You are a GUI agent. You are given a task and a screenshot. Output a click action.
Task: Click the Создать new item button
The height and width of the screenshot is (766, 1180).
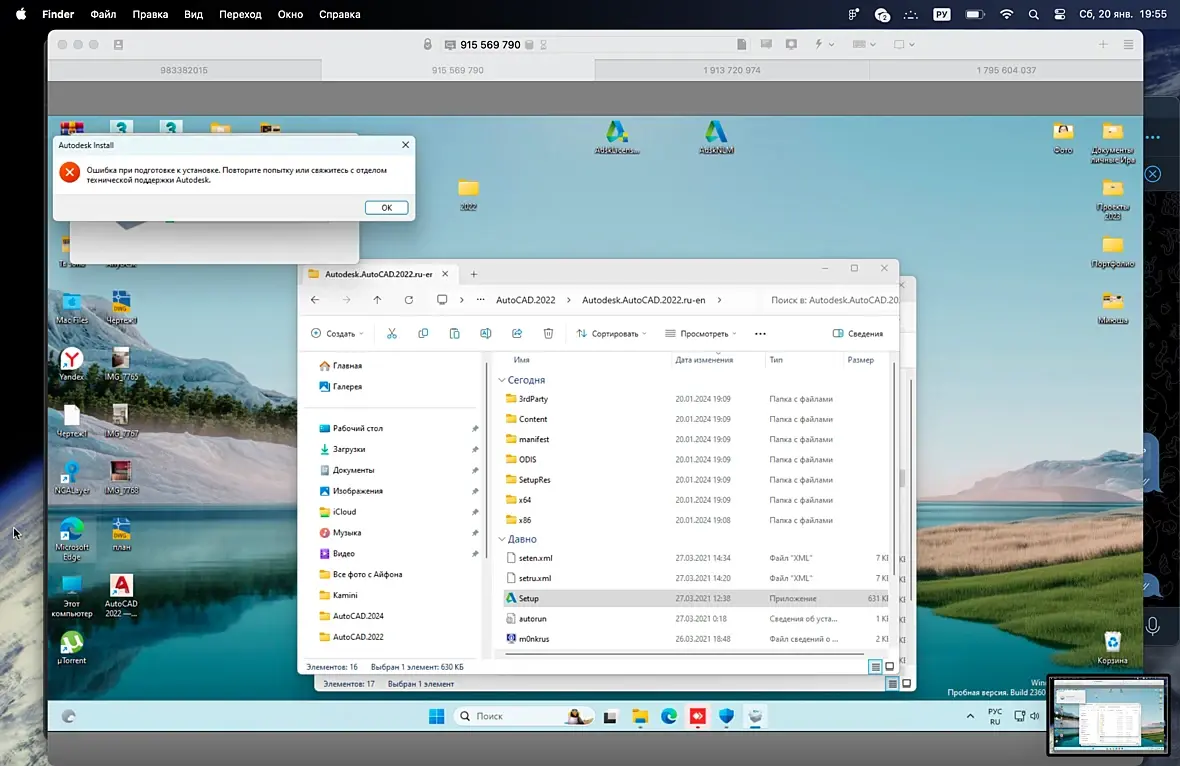337,333
